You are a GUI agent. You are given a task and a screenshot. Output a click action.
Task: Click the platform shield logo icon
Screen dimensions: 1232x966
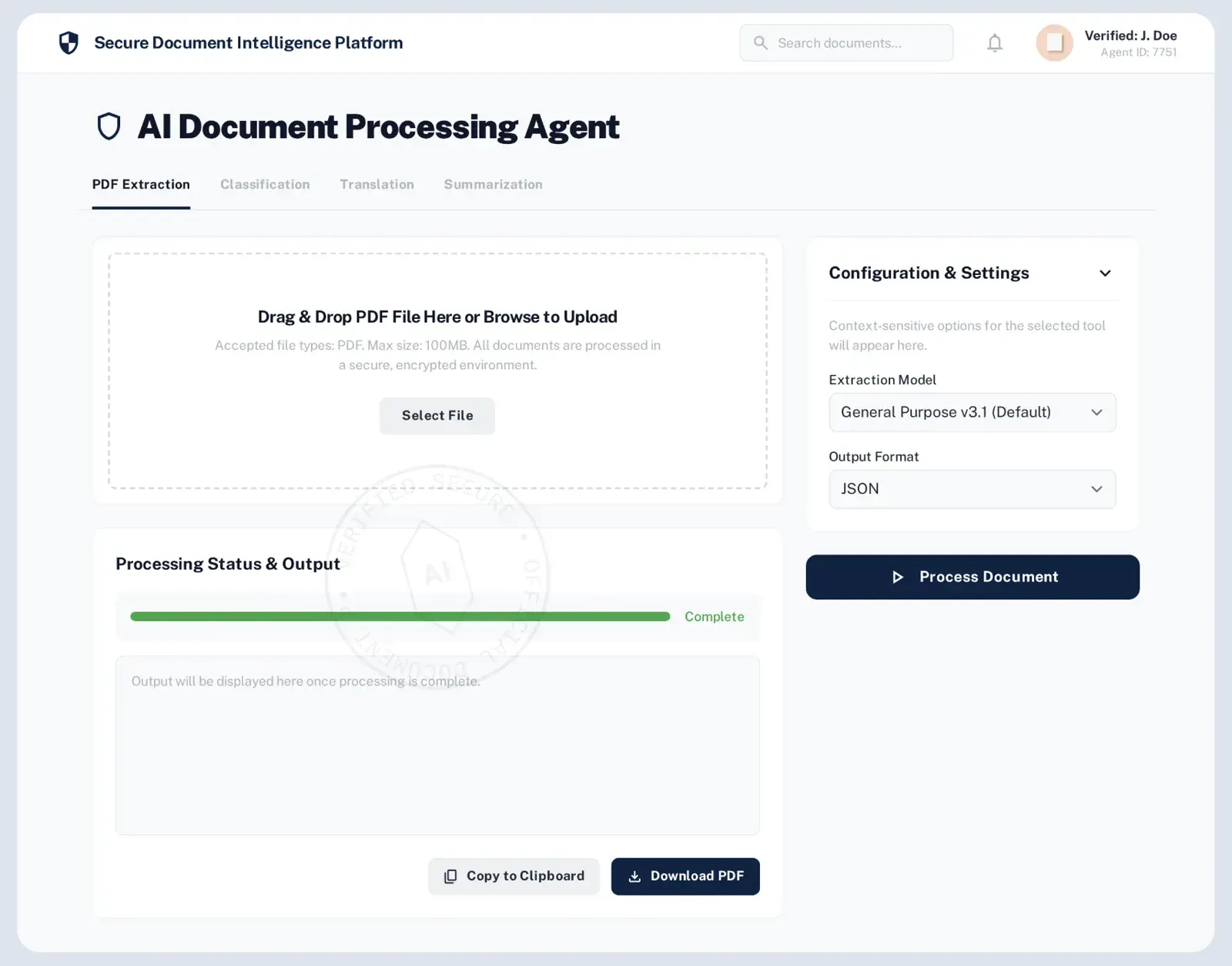(x=69, y=42)
